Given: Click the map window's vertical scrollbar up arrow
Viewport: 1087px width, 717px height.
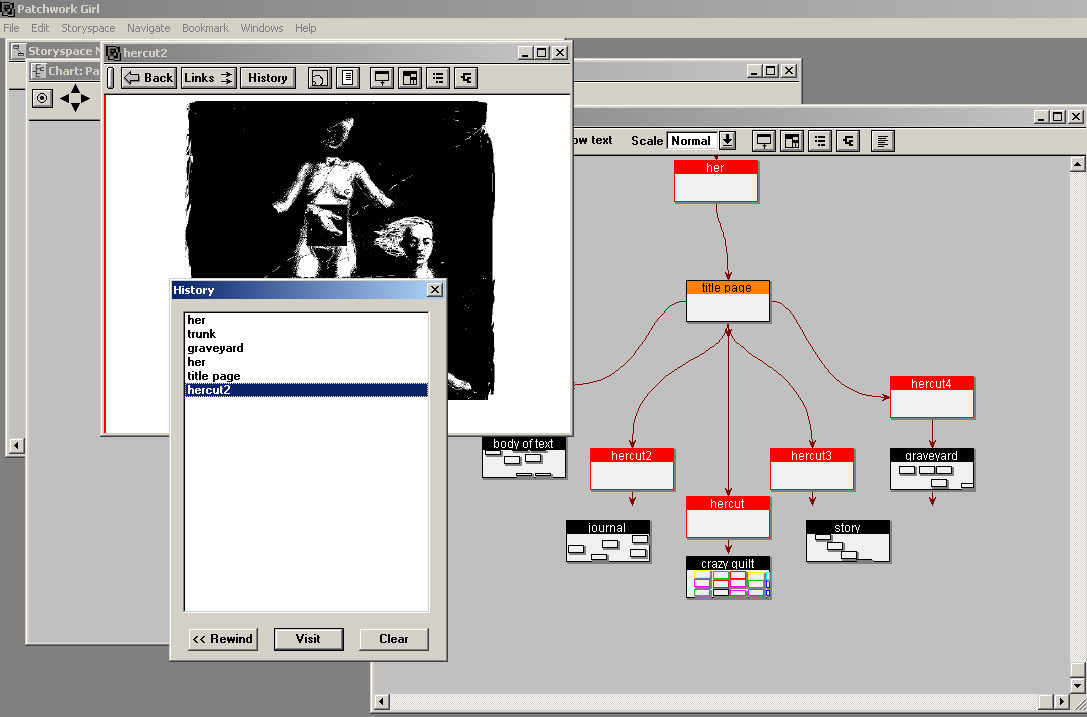Looking at the screenshot, I should (x=1077, y=164).
